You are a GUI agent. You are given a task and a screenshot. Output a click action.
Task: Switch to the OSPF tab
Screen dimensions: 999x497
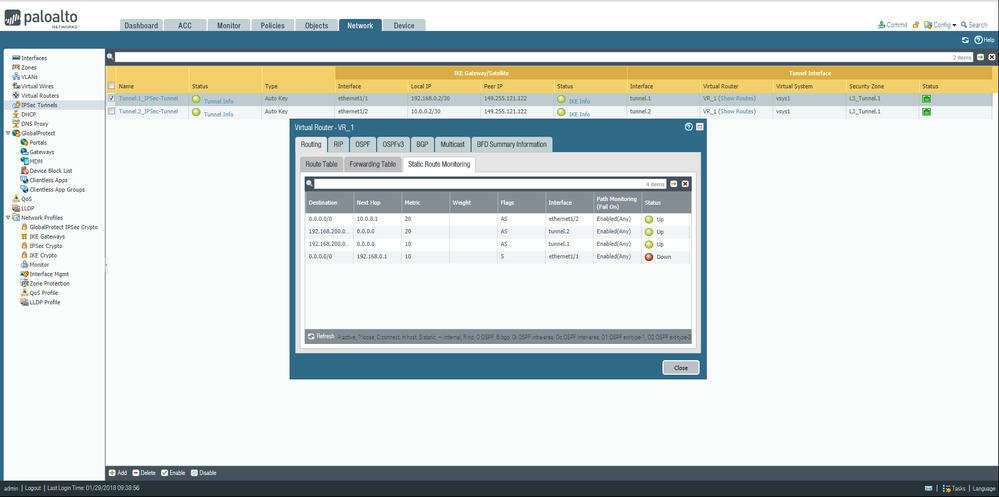363,145
